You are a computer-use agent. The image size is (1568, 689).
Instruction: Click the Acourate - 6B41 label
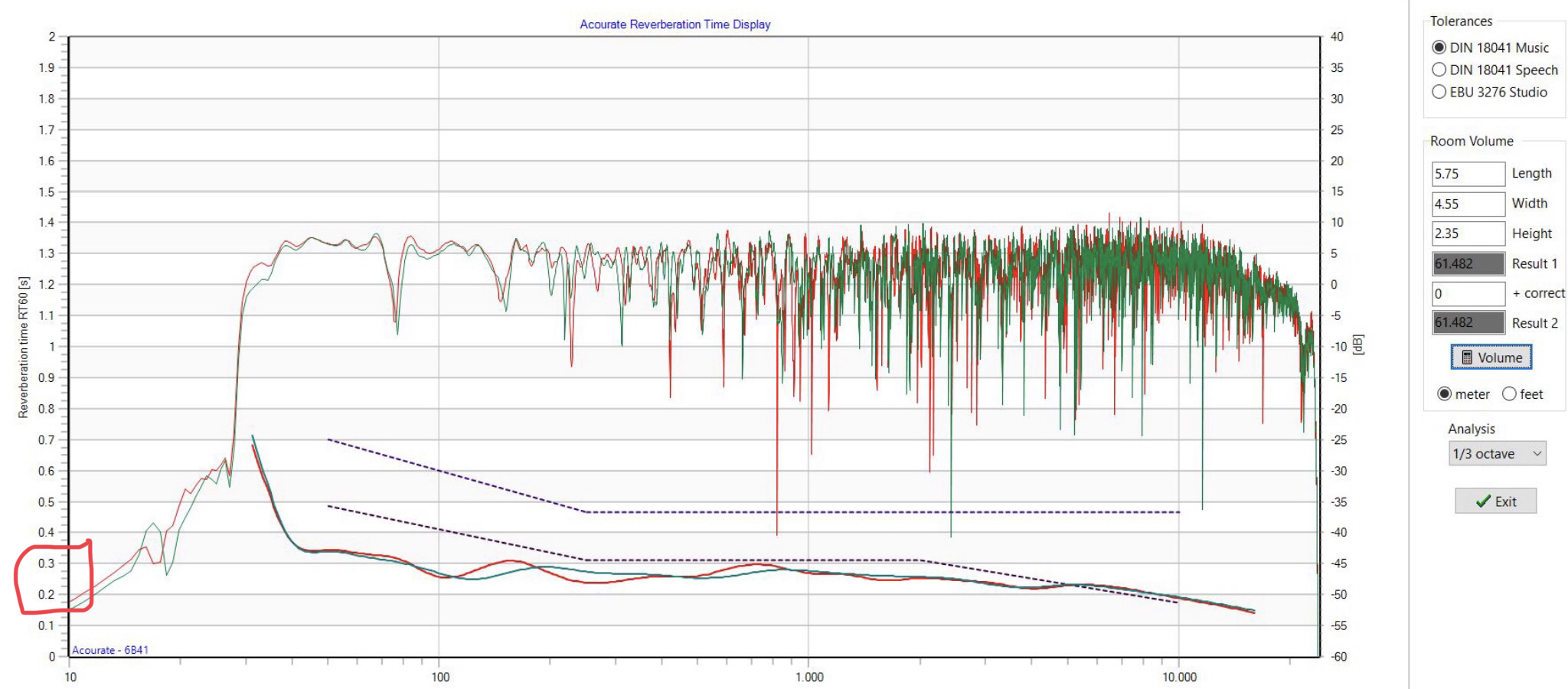pos(110,650)
